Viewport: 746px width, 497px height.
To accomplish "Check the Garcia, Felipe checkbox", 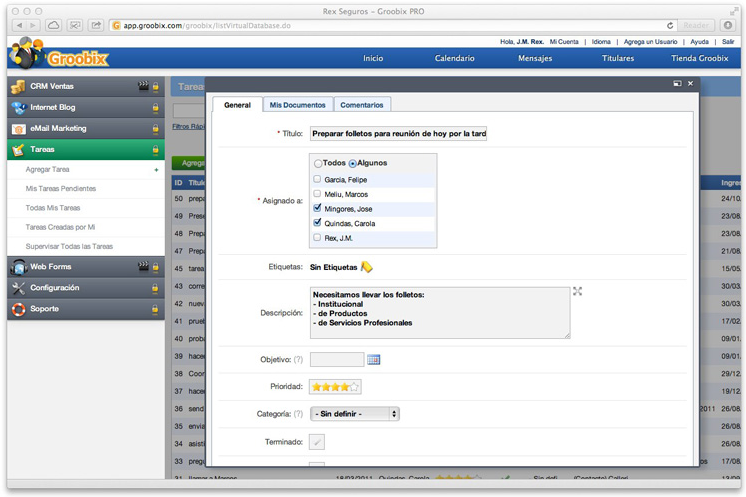I will (x=317, y=179).
